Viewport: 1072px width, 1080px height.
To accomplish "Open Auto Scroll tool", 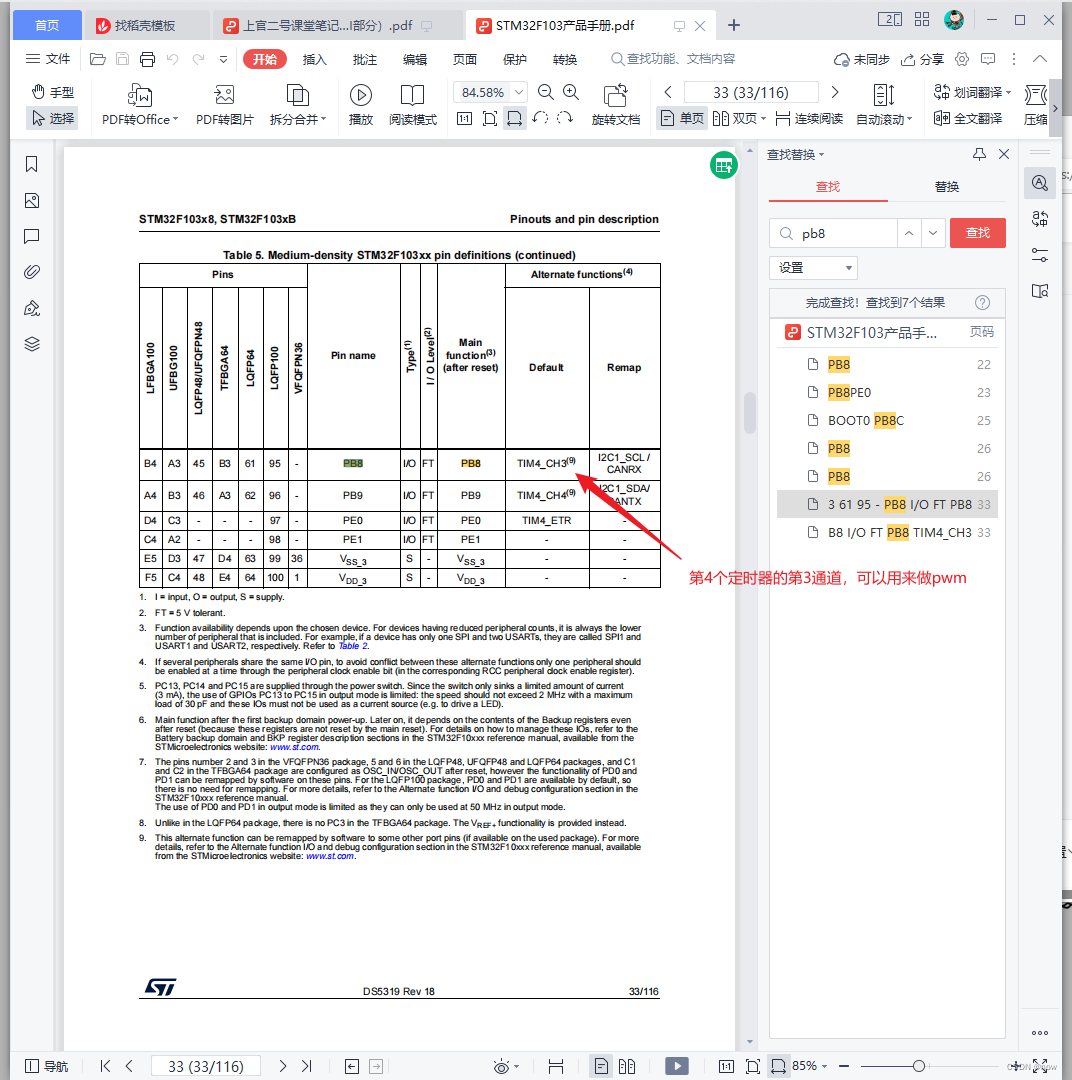I will click(884, 105).
